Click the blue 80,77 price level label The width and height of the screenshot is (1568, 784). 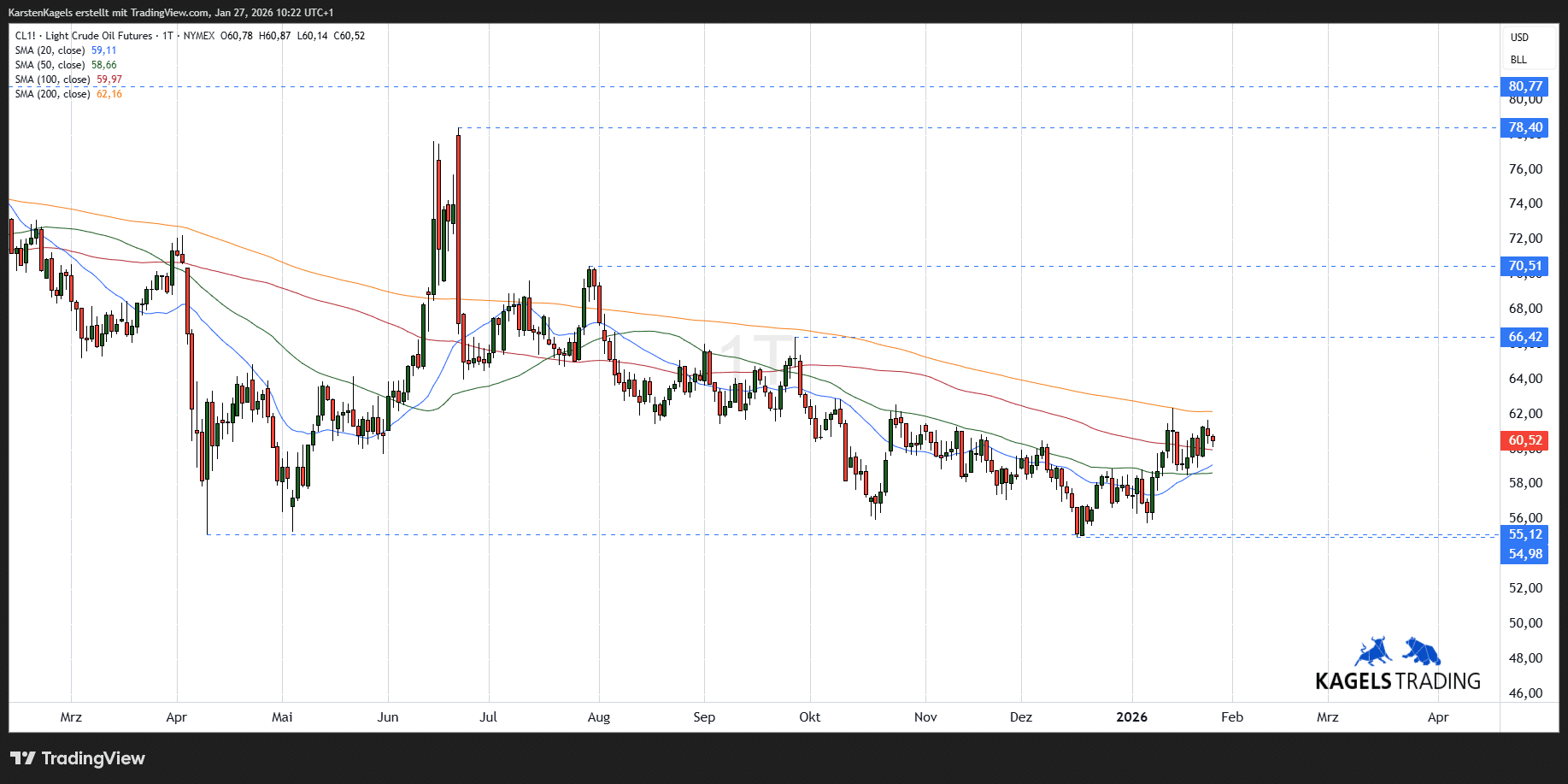[x=1524, y=86]
